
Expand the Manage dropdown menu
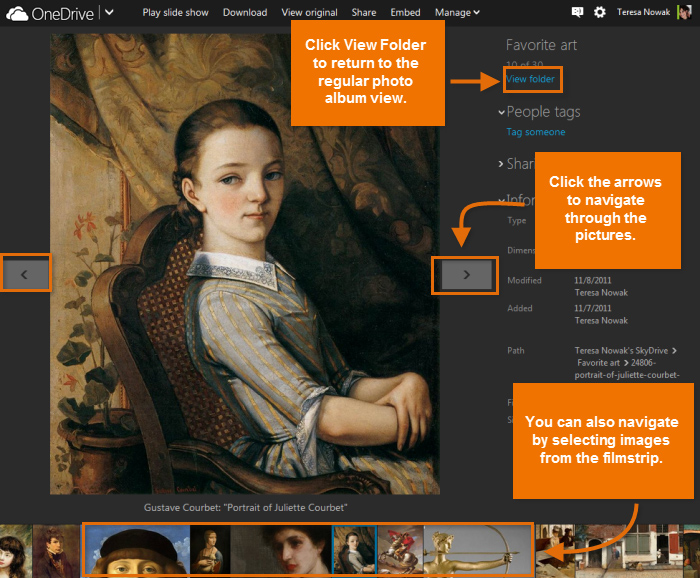(x=457, y=12)
